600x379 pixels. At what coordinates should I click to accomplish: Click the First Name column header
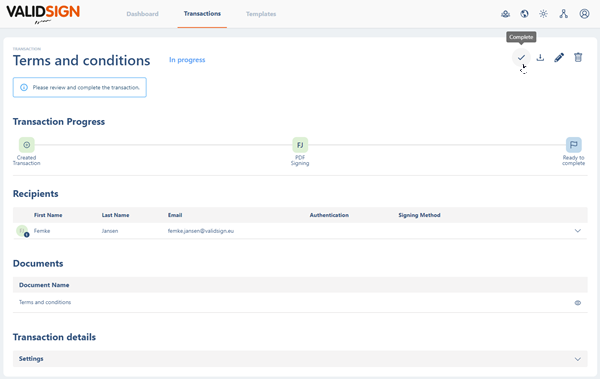pos(48,215)
